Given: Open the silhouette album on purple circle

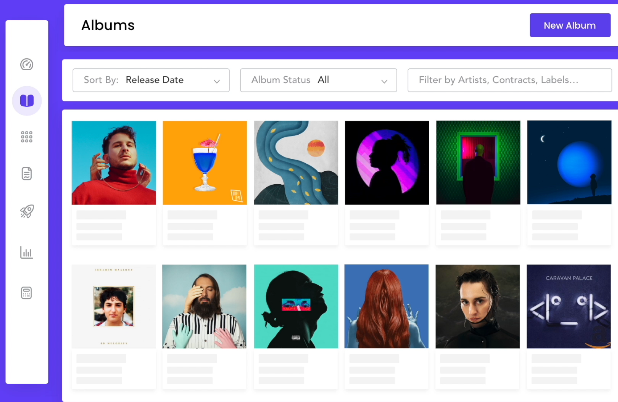Looking at the screenshot, I should (387, 163).
